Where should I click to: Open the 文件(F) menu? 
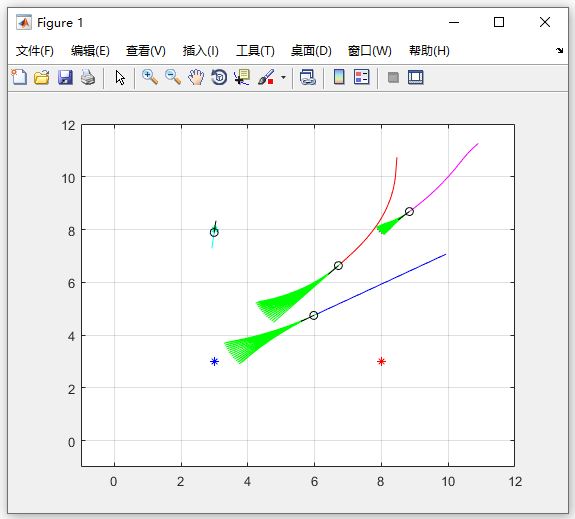point(35,51)
